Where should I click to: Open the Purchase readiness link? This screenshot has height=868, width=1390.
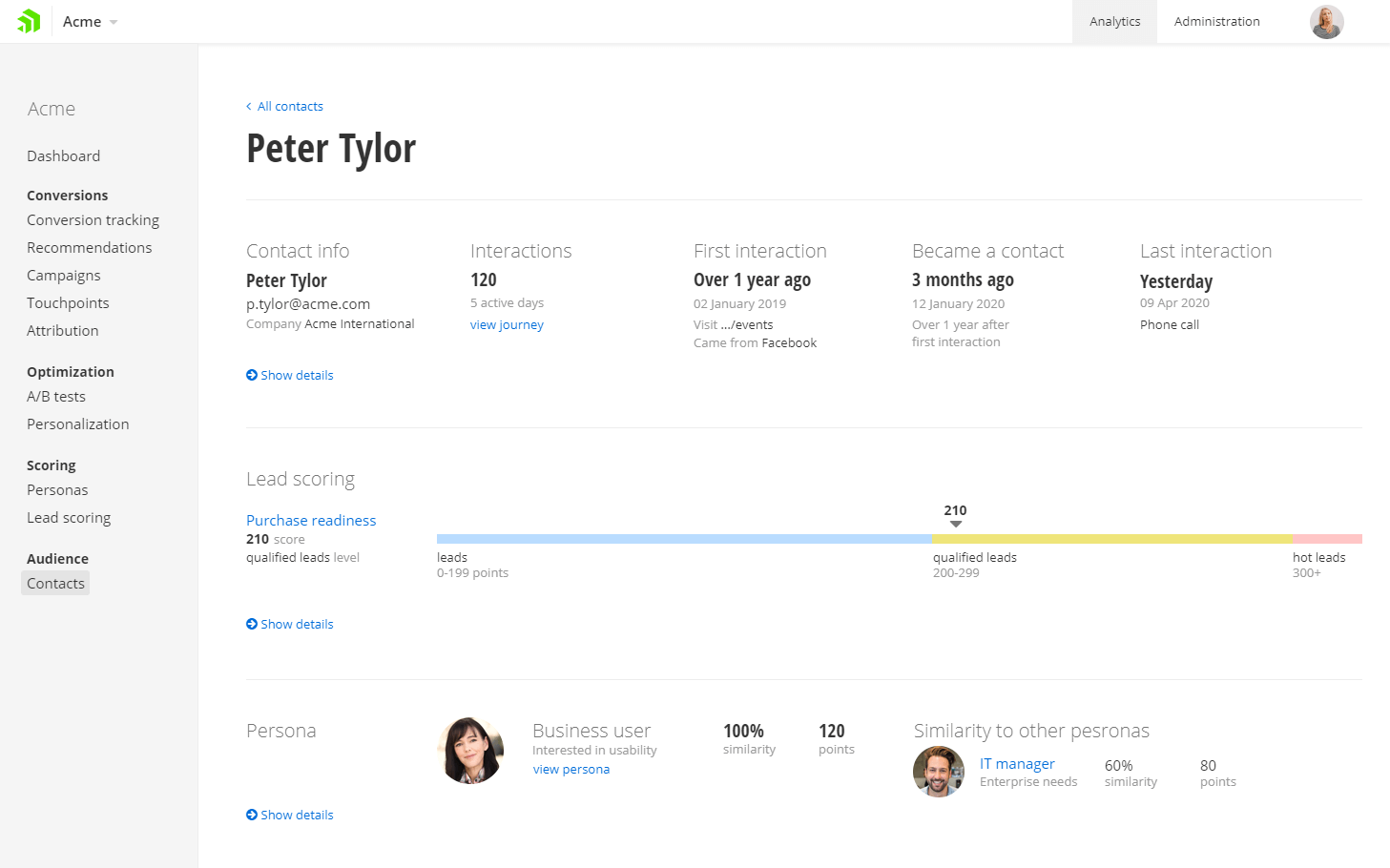(x=311, y=520)
